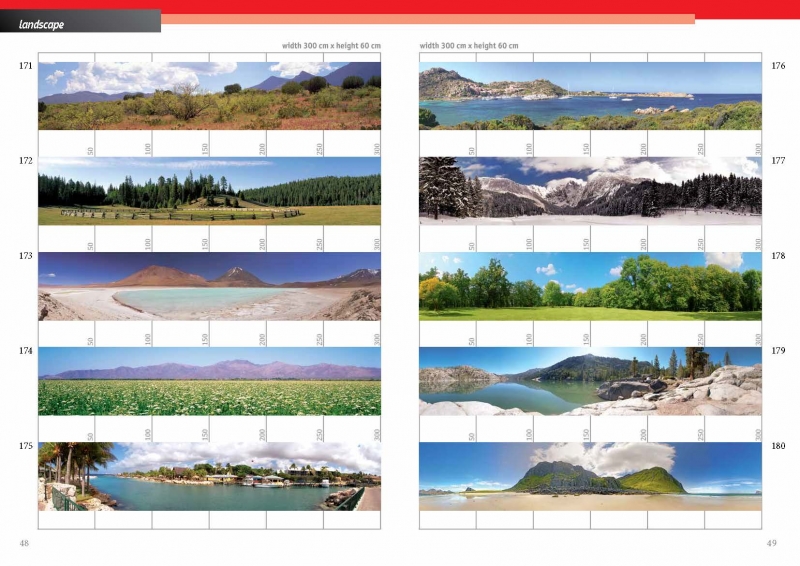Screen dimensions: 800x566
Task: Choose the salt lagoon volcano panorama 173
Action: 209,286
